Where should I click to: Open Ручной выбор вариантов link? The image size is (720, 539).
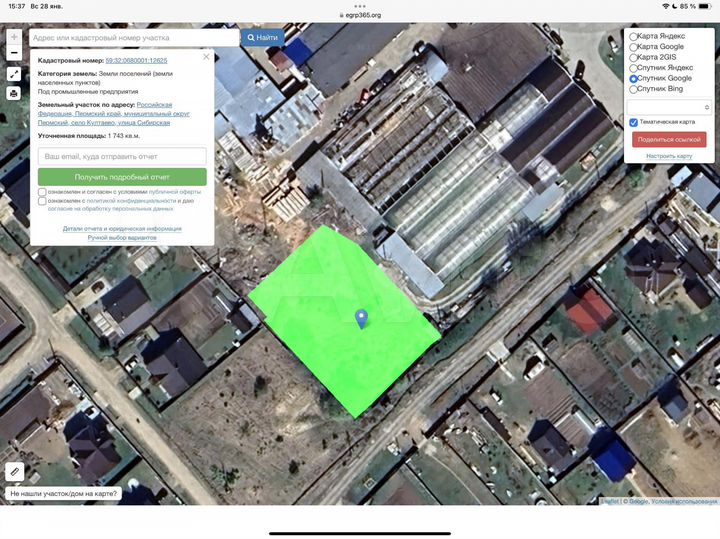pyautogui.click(x=122, y=238)
